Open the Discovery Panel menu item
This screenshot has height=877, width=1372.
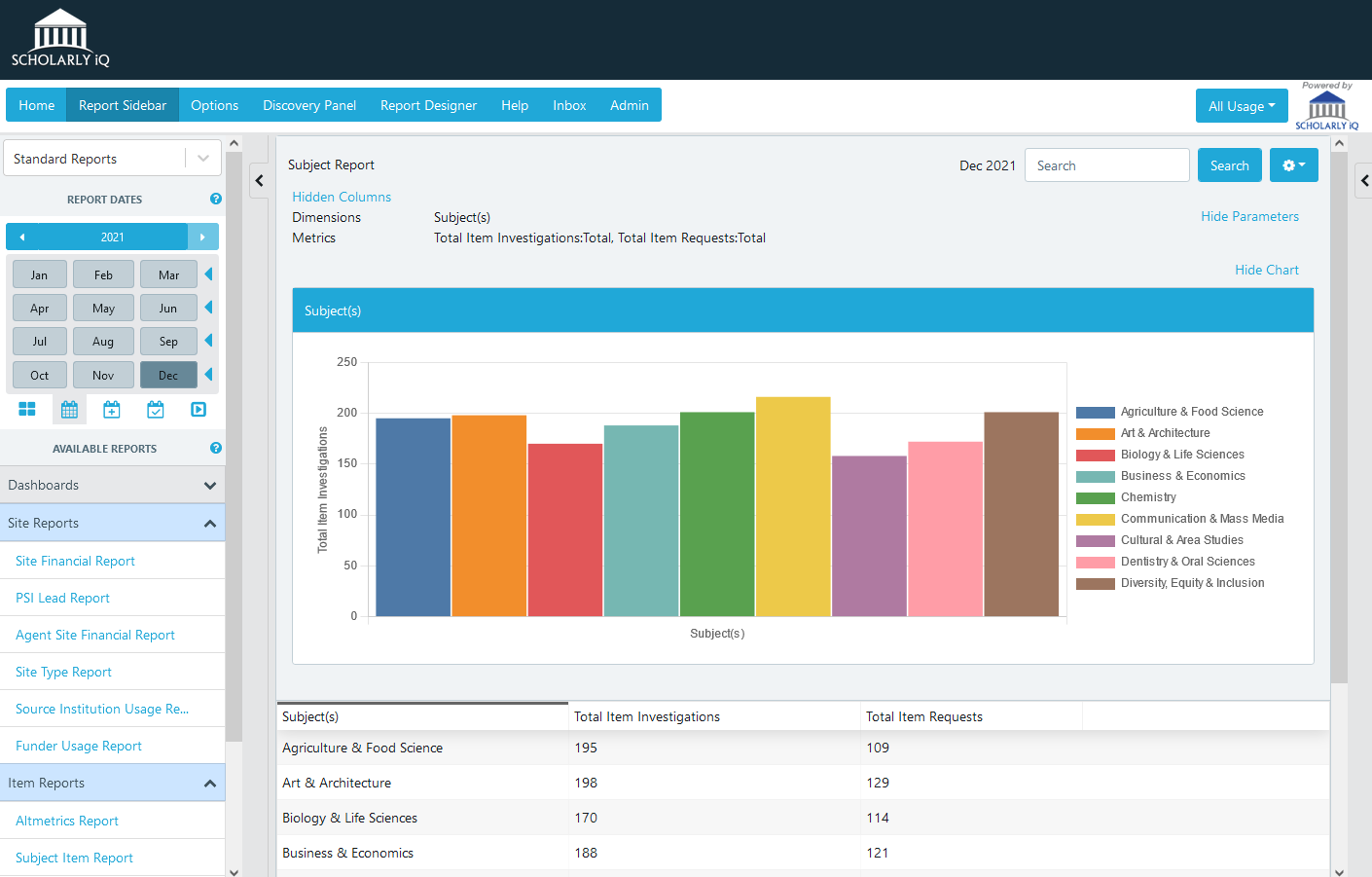[309, 105]
